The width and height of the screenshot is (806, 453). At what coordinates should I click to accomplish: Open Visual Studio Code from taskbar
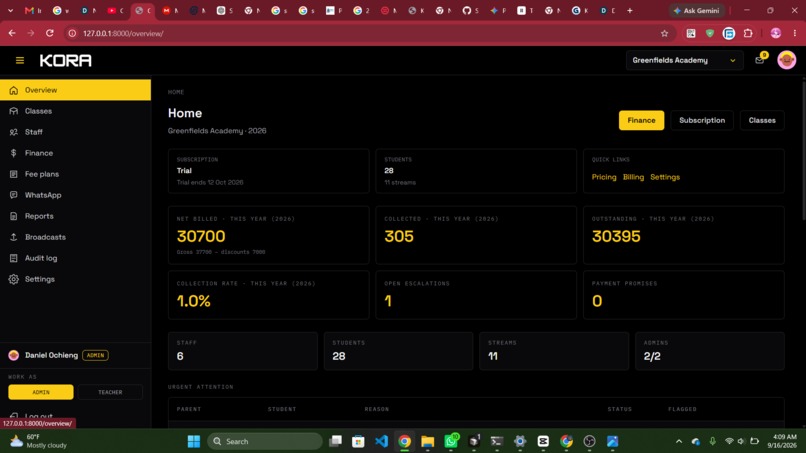[x=381, y=441]
